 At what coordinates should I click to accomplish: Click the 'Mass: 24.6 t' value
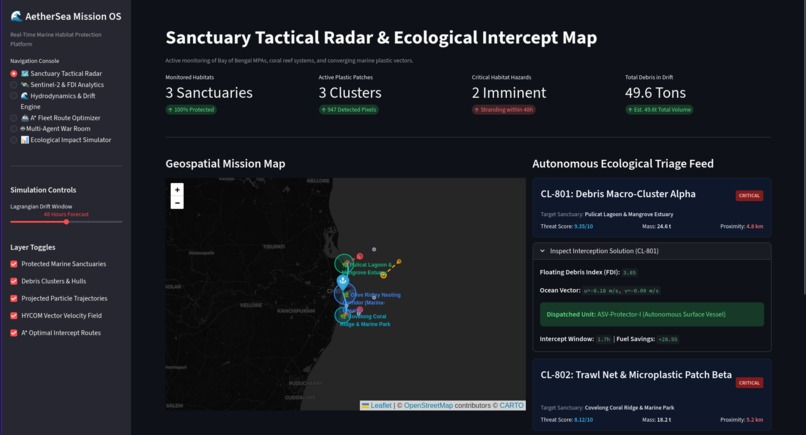[656, 226]
